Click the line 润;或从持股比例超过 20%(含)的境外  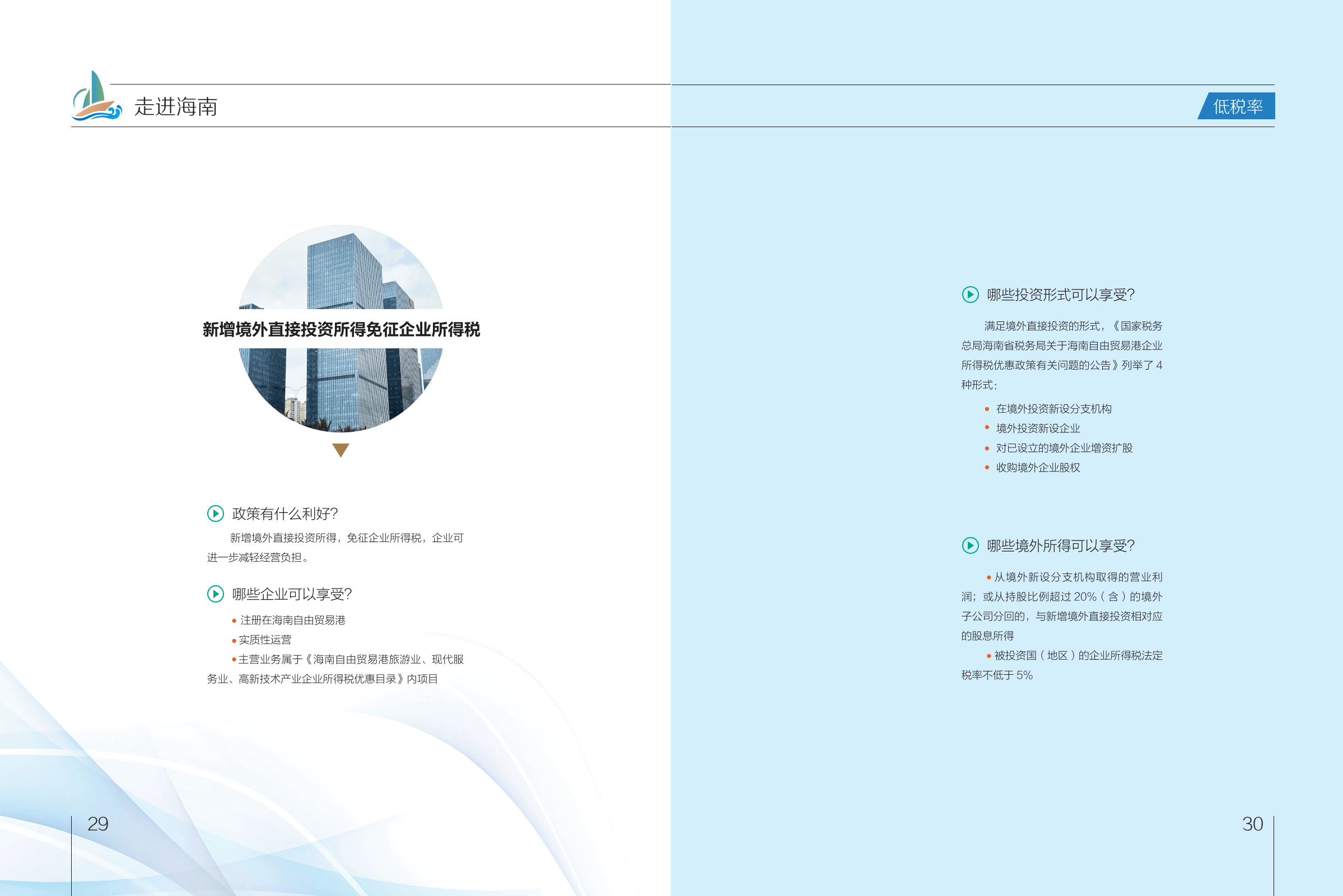[x=1062, y=597]
